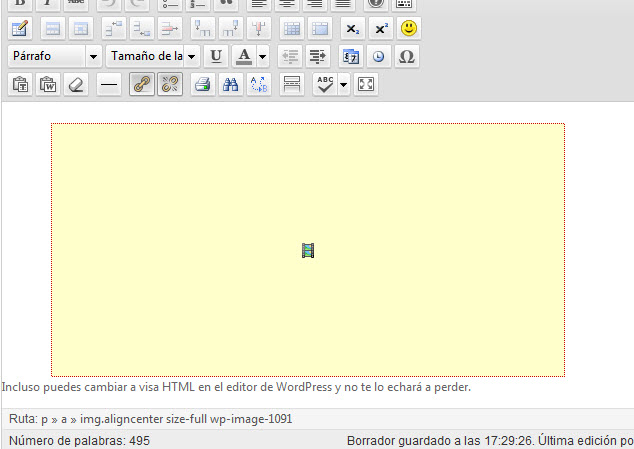Toggle superscript formatting
Viewport: 634px width, 449px height.
(381, 28)
